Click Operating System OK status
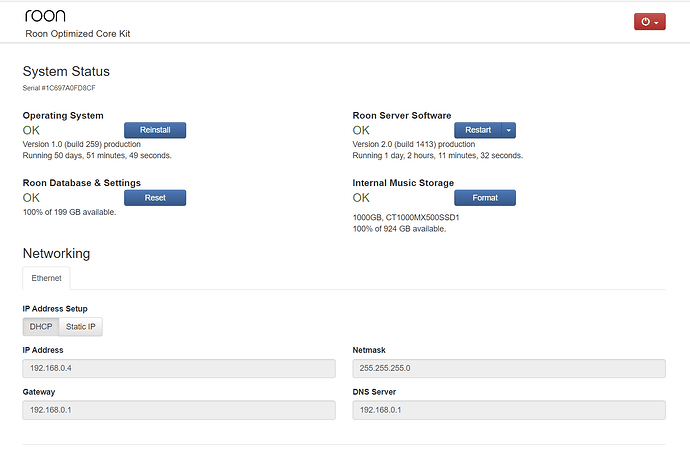 [x=31, y=130]
